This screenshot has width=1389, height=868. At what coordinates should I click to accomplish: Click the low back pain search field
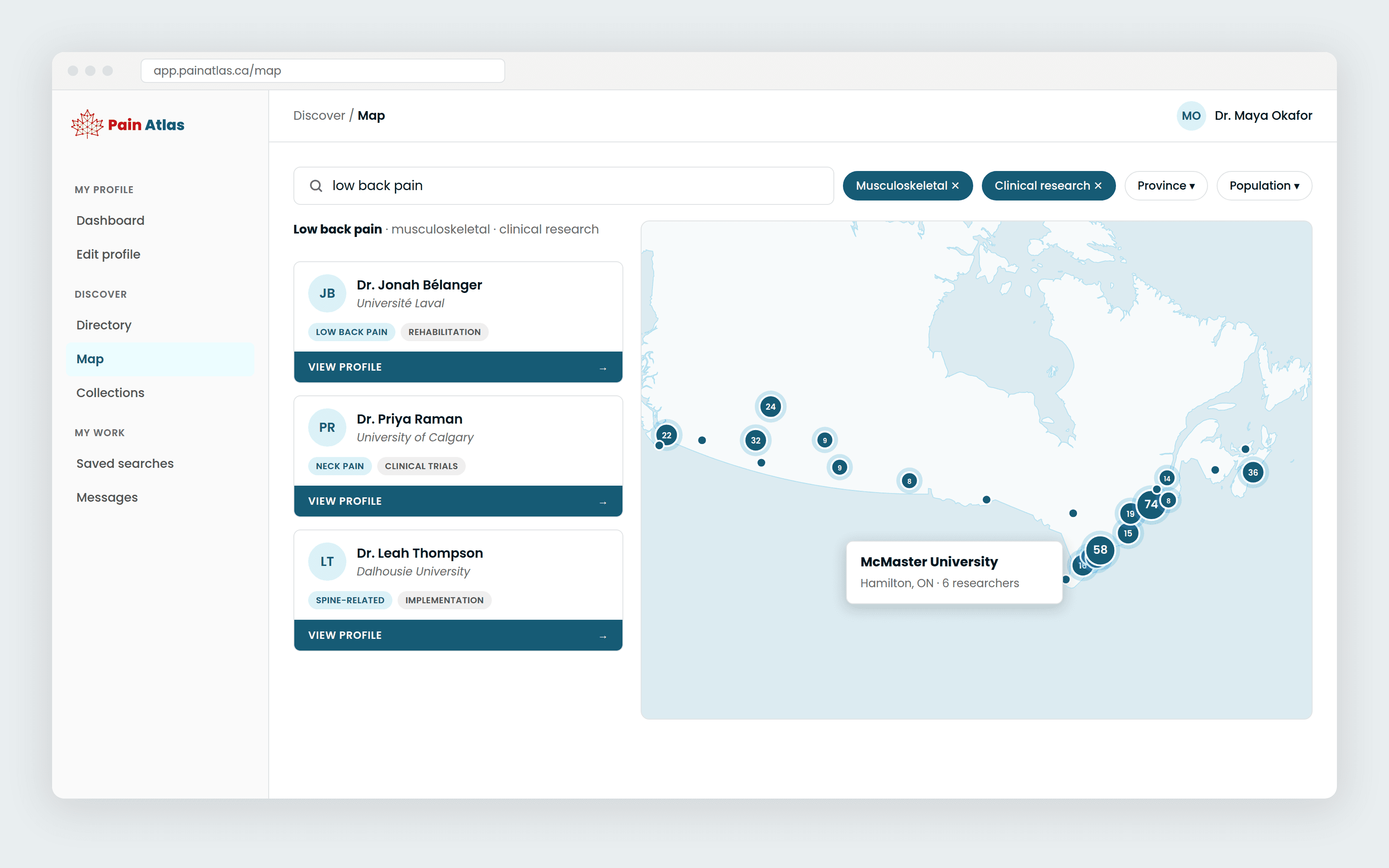[x=563, y=186]
